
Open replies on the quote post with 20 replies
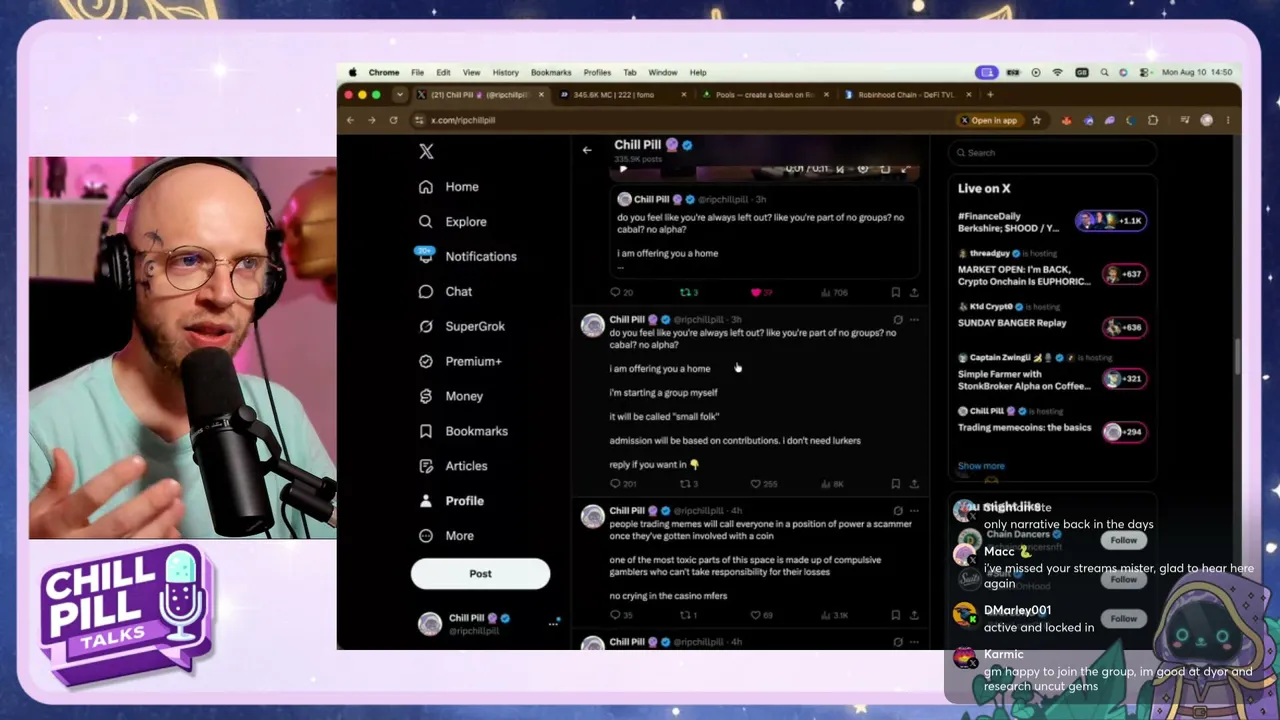coord(621,293)
